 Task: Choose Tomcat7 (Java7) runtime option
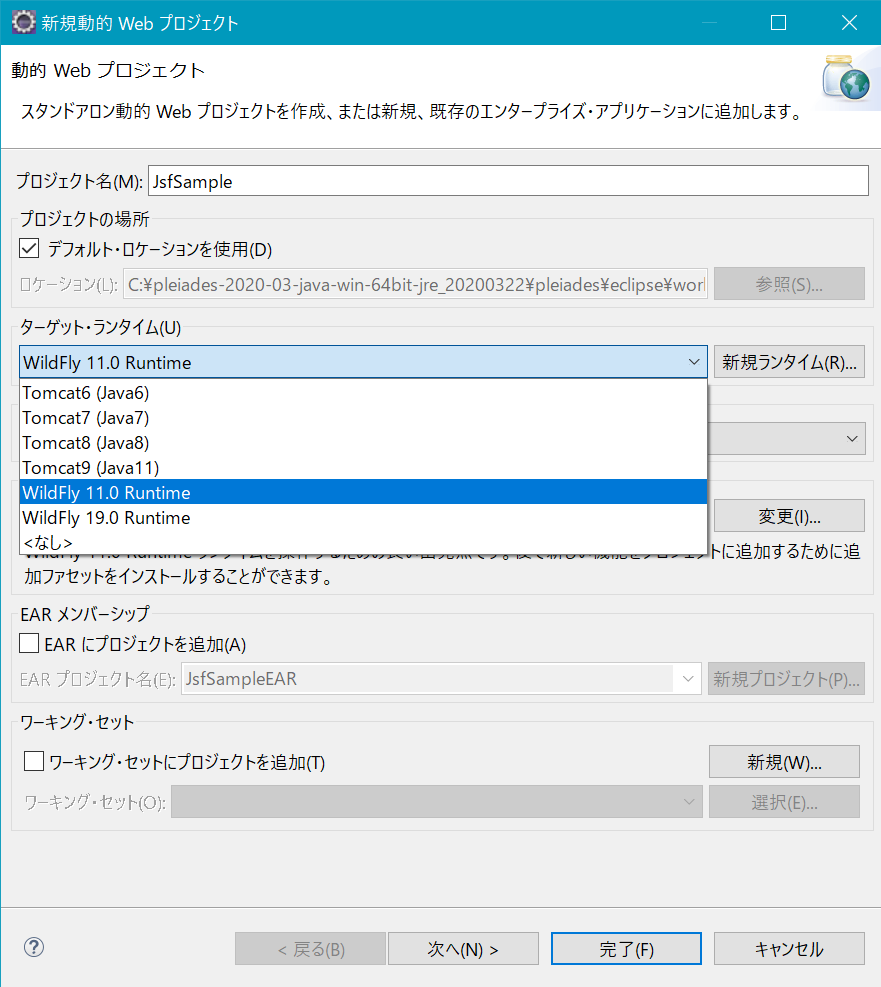364,418
